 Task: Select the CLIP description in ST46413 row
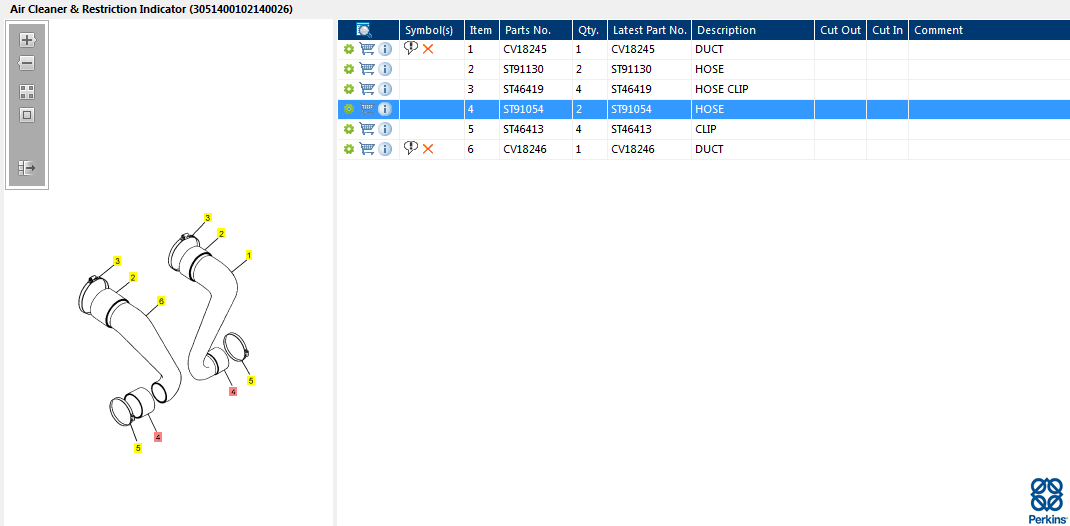pyautogui.click(x=753, y=129)
